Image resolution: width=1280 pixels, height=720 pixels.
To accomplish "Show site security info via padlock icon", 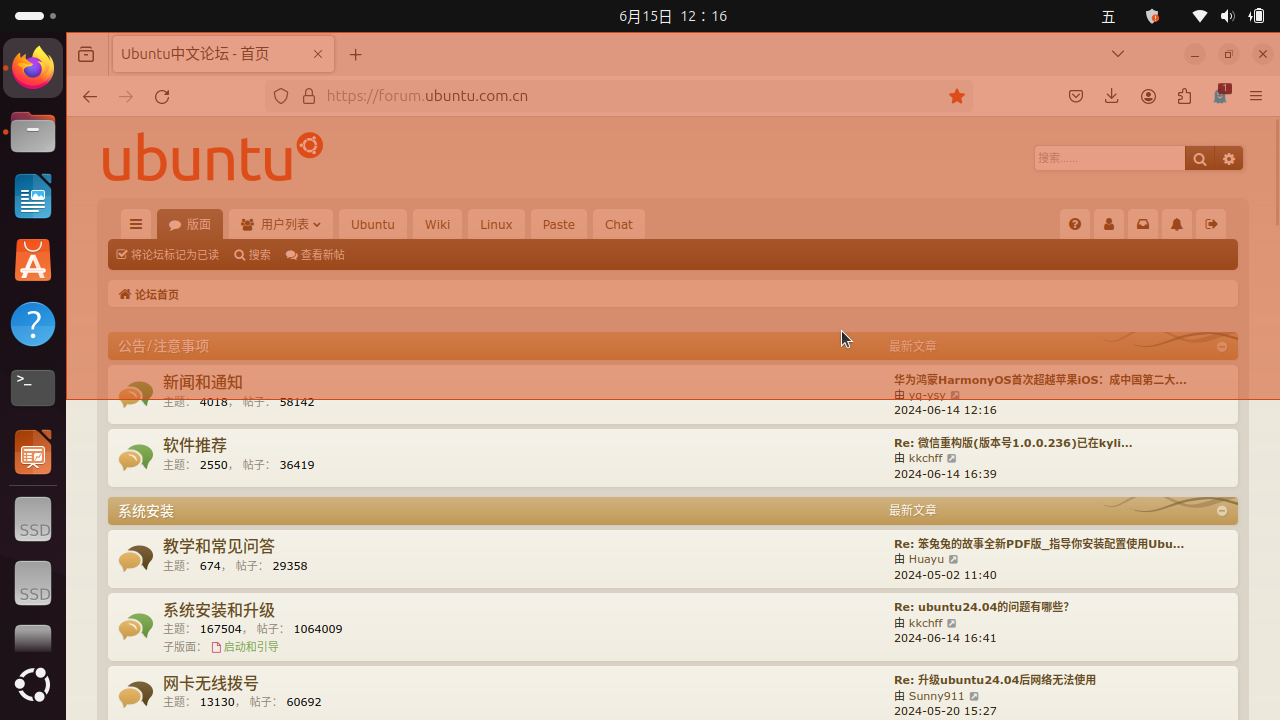I will tap(309, 96).
